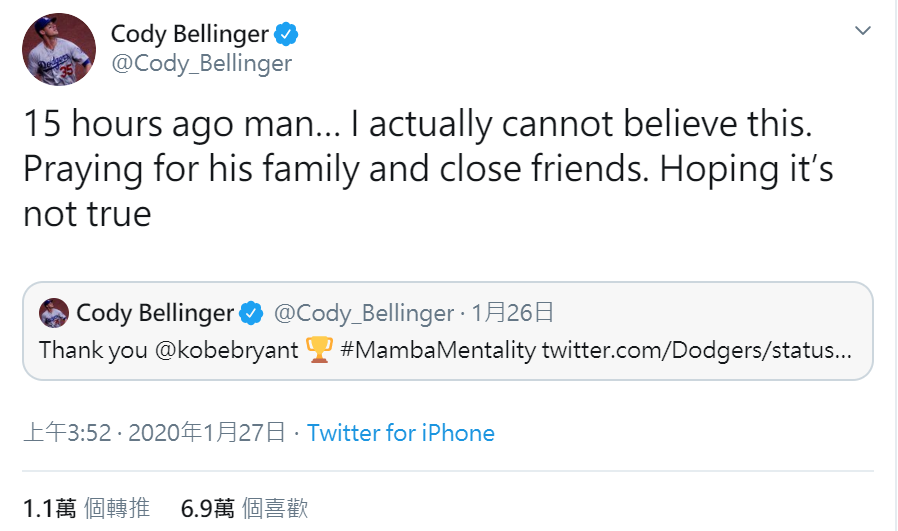Click the small avatar in the quoted tweet

tap(54, 313)
